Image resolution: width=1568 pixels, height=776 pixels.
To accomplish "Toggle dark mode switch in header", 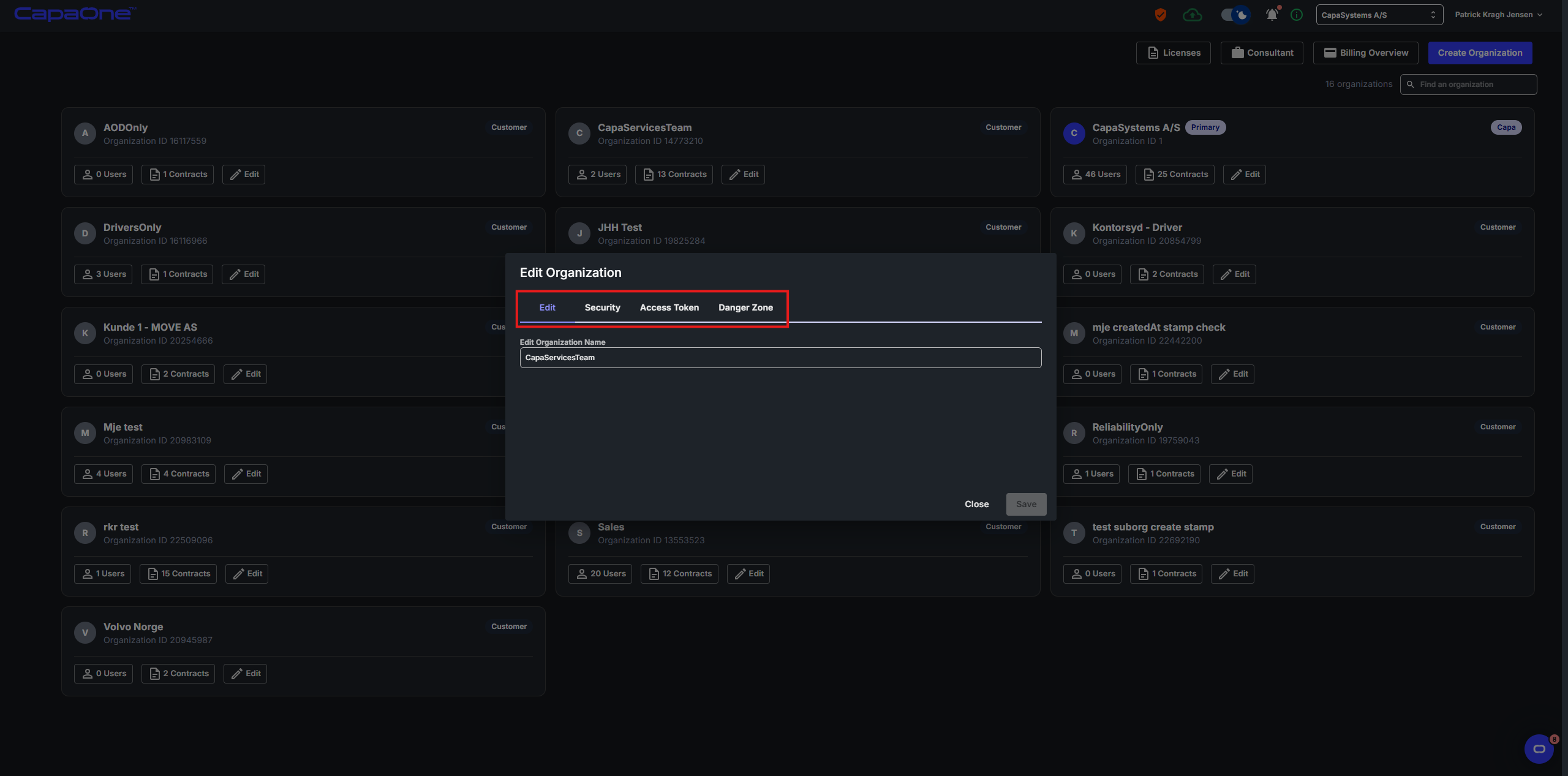I will pos(1235,15).
